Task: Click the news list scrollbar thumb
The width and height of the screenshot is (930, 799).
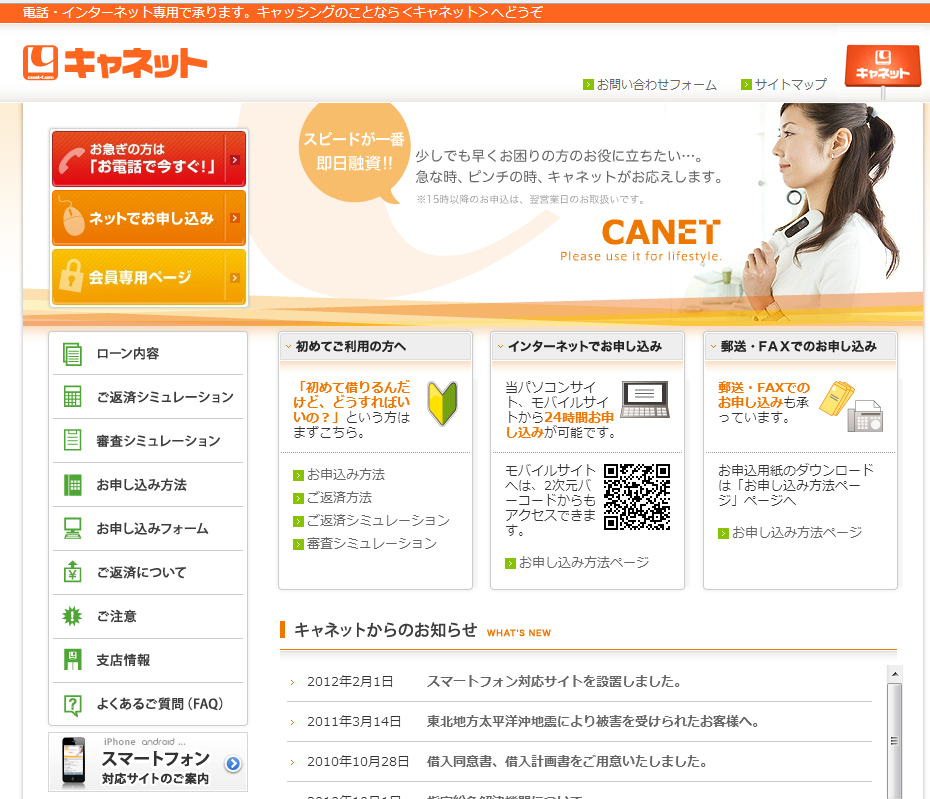Action: [895, 741]
